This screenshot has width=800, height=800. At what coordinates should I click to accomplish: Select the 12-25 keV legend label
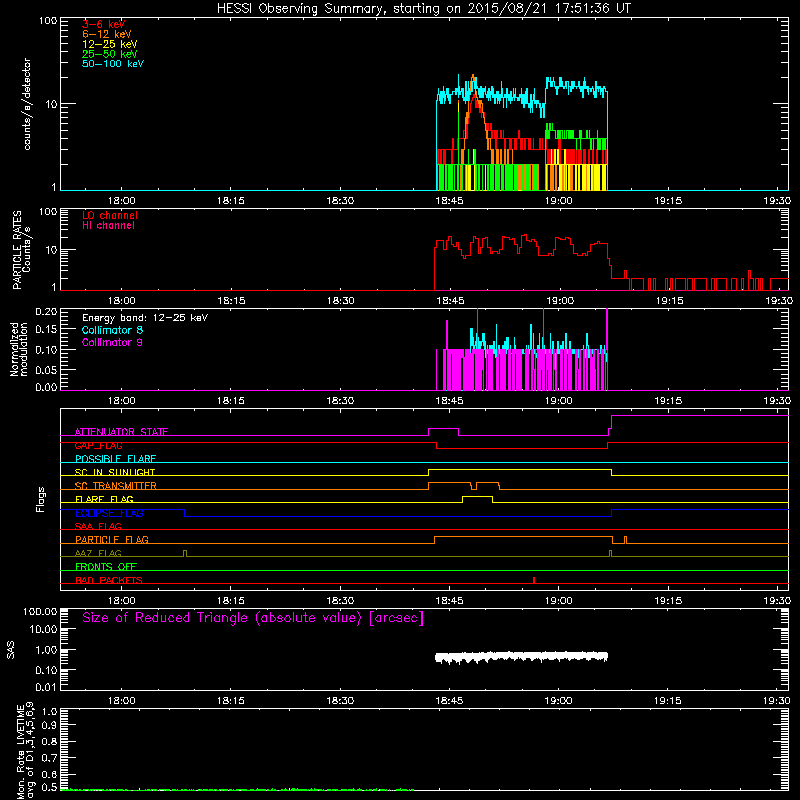click(110, 44)
